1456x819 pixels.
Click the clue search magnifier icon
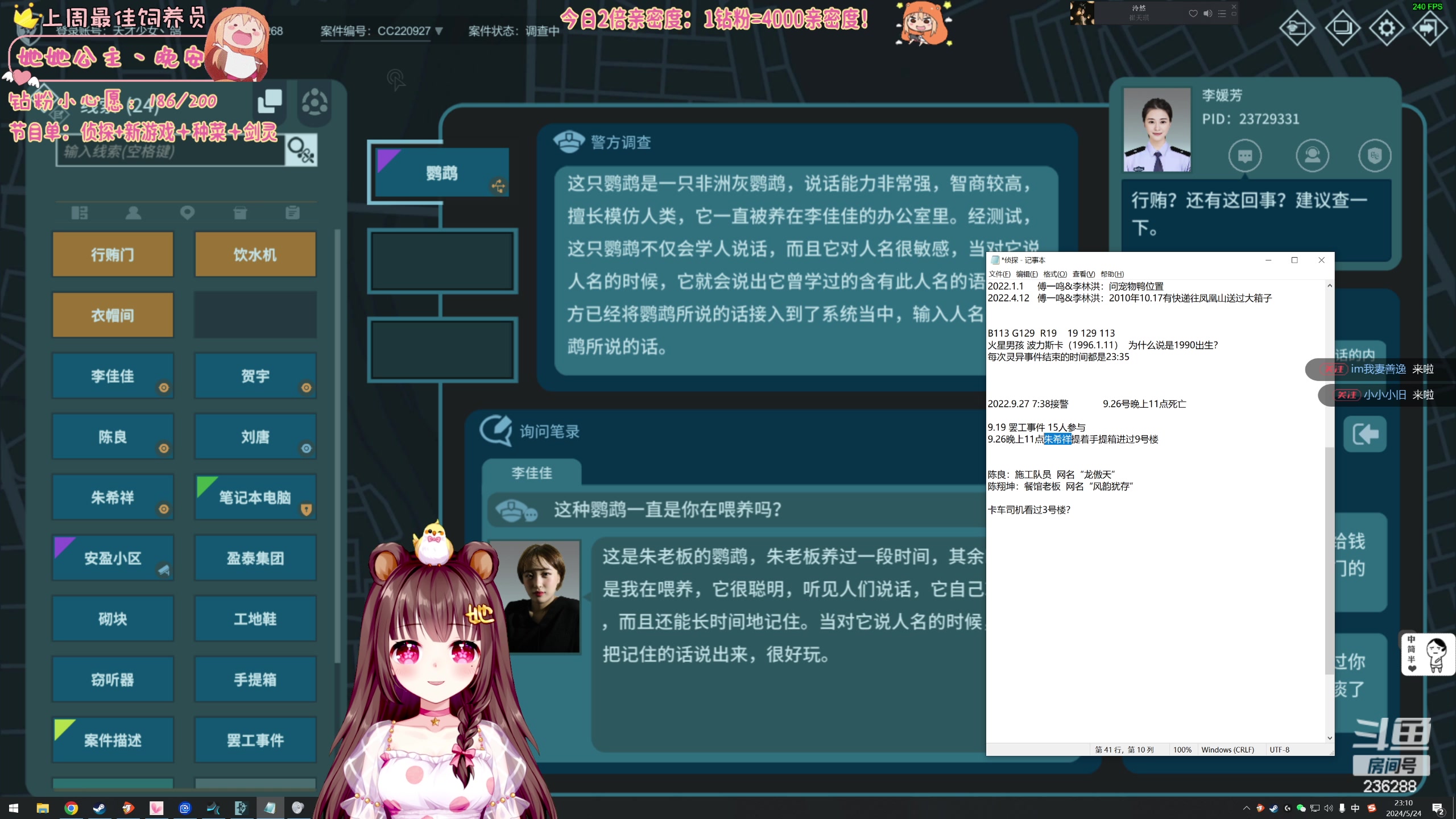coord(301,151)
